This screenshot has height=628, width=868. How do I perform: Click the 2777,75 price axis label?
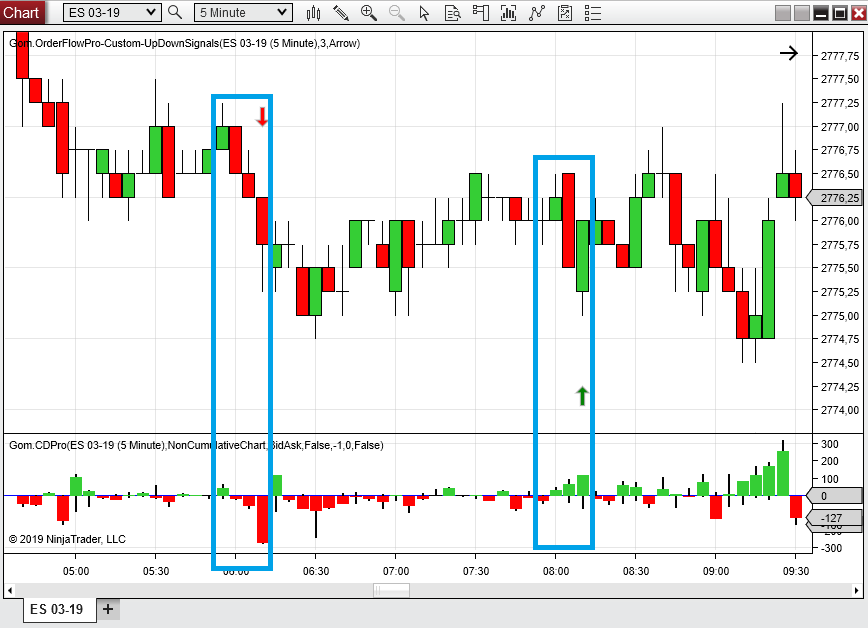840,56
